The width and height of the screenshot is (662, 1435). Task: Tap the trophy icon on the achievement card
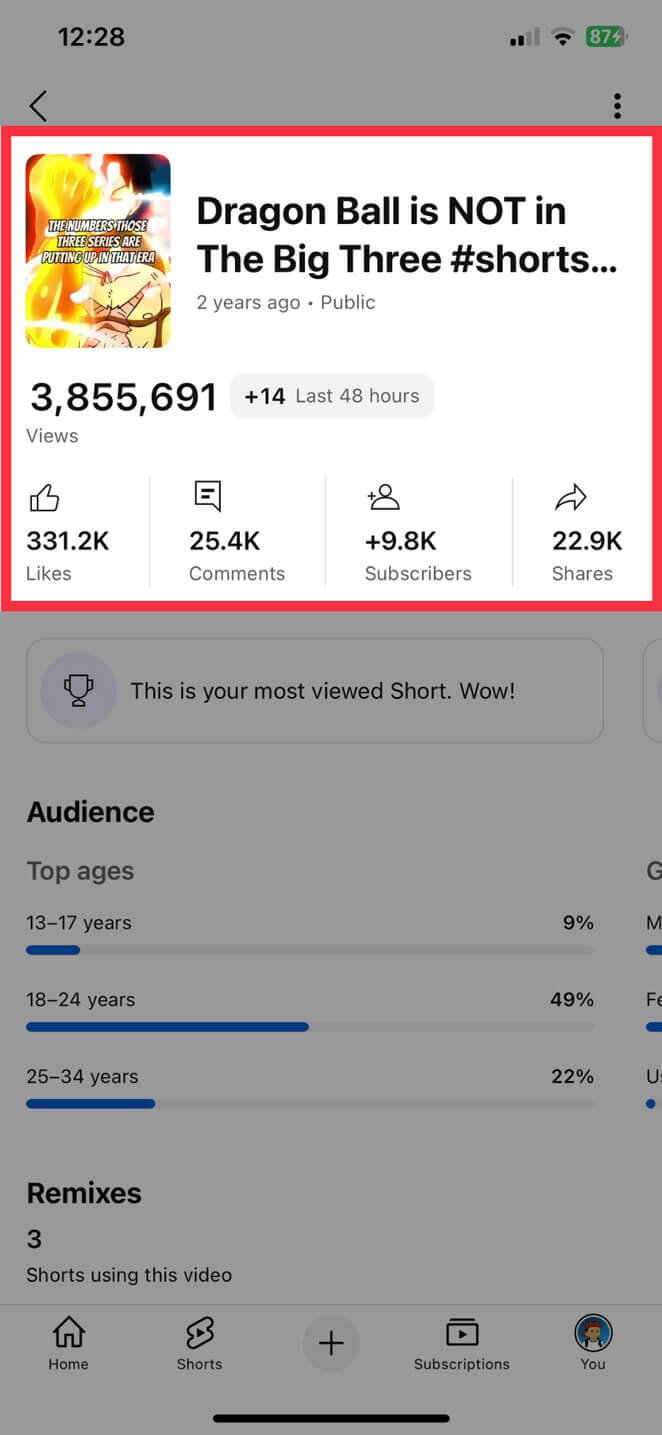click(78, 690)
